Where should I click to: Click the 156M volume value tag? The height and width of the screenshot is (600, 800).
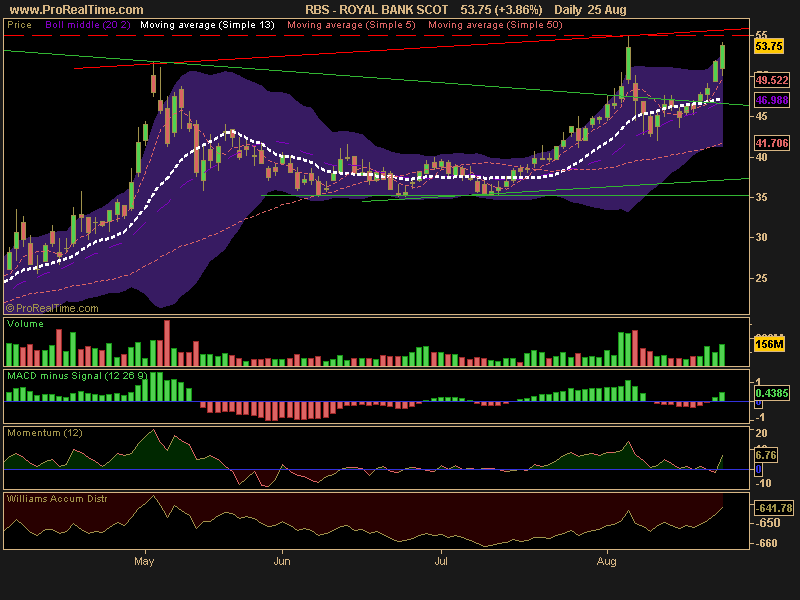[769, 344]
